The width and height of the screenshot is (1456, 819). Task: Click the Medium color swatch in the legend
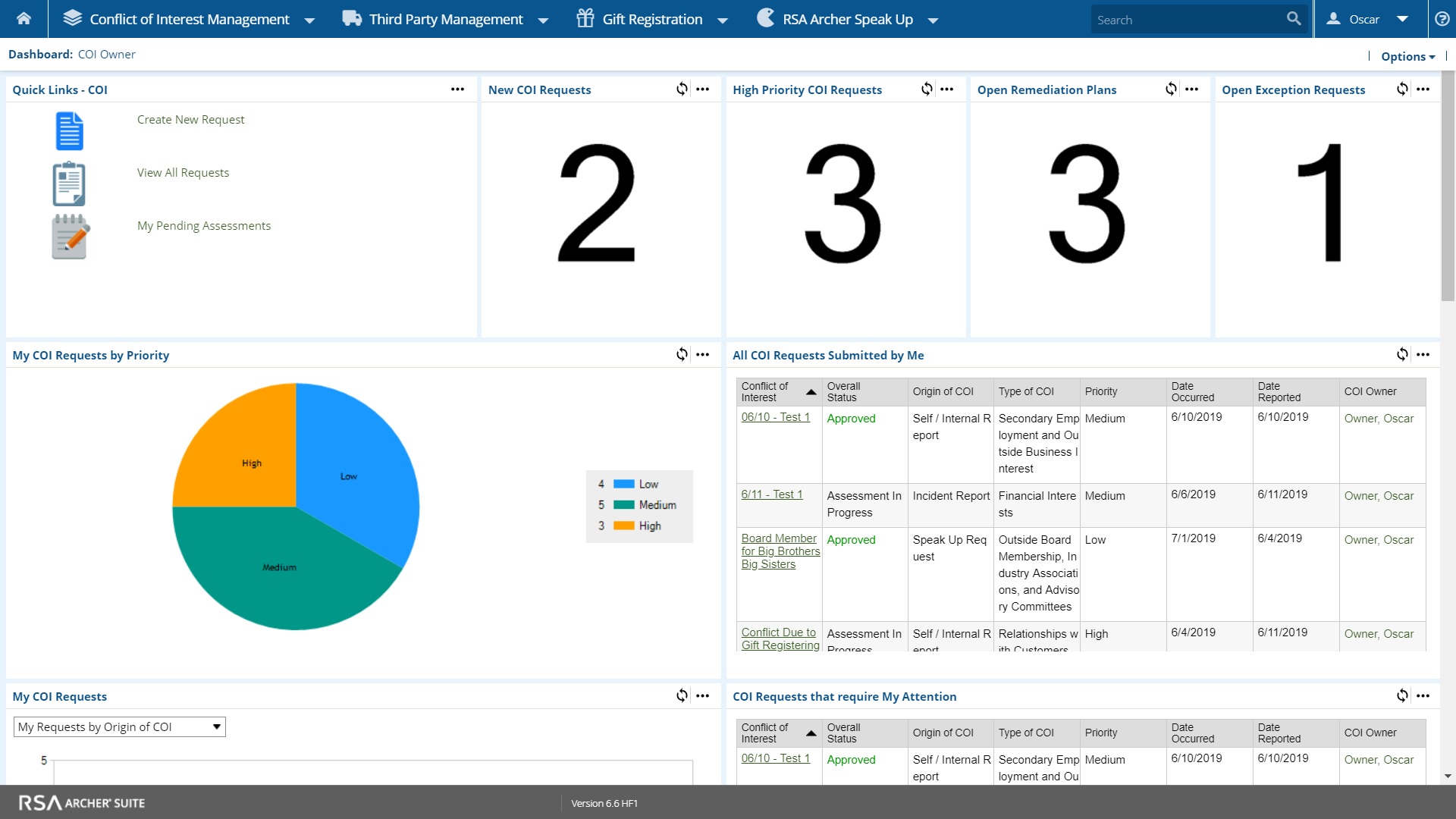[x=623, y=505]
